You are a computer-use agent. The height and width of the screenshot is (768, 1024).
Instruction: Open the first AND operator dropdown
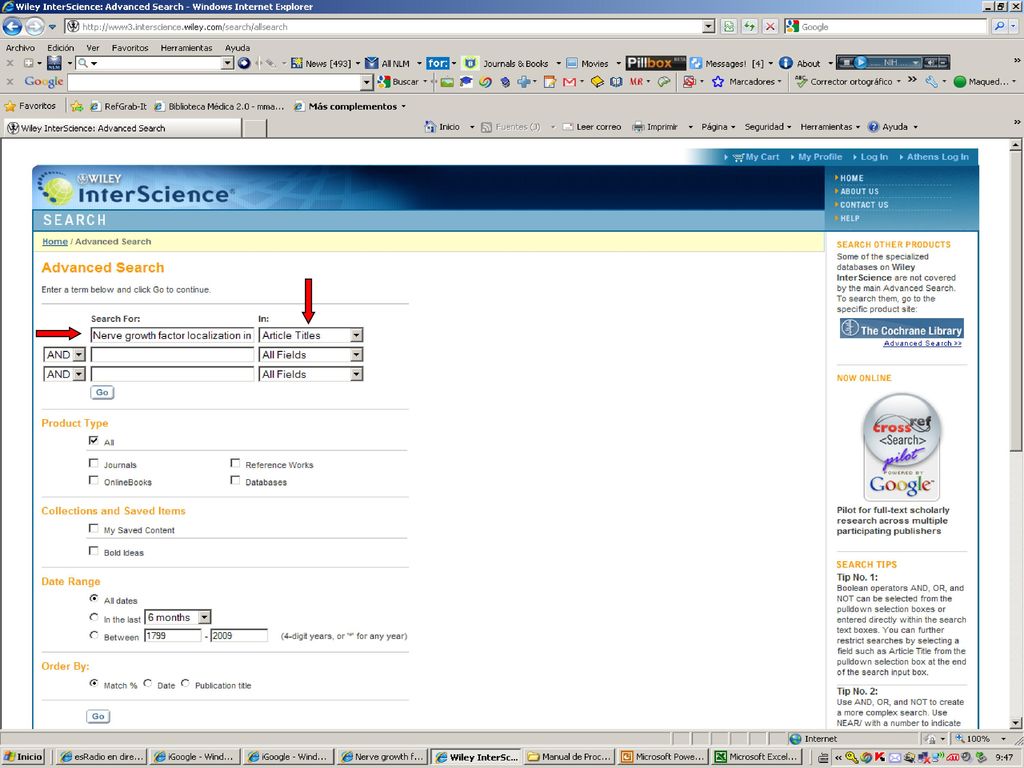(65, 355)
